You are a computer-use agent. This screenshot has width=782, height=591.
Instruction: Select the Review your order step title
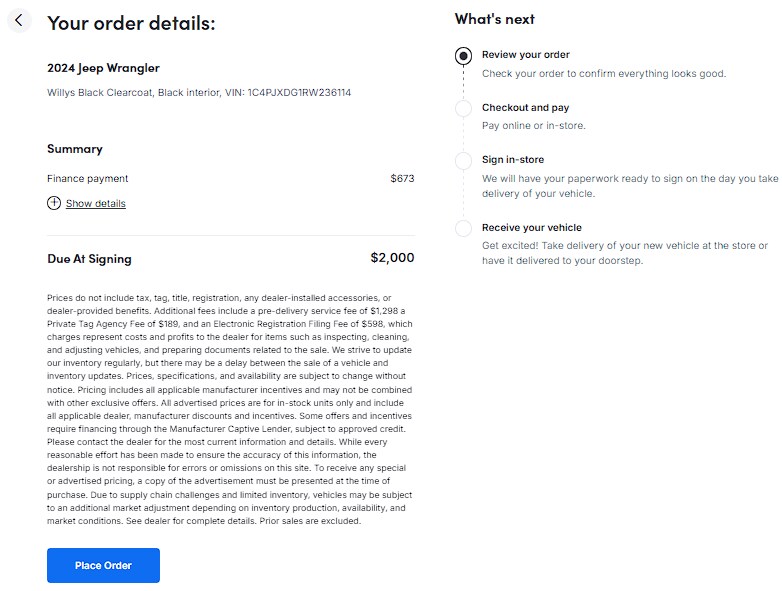click(525, 55)
